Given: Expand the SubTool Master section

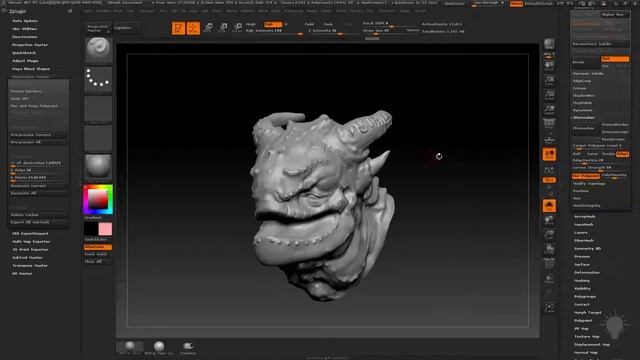Looking at the screenshot, I should [27, 258].
